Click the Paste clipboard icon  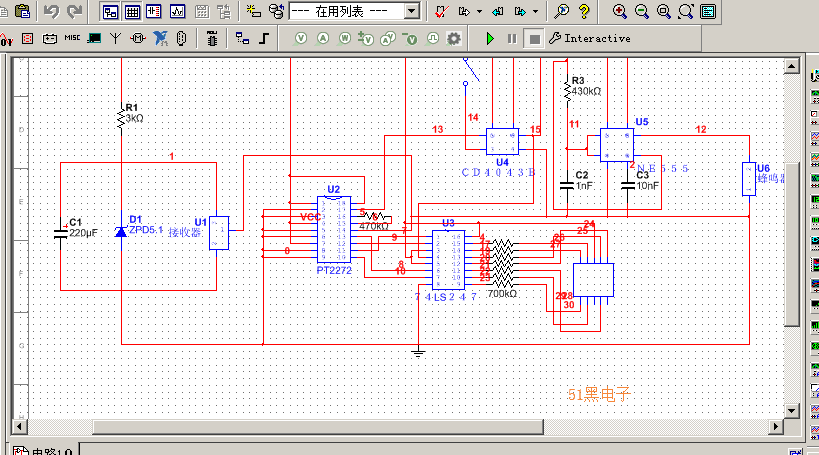[x=22, y=11]
